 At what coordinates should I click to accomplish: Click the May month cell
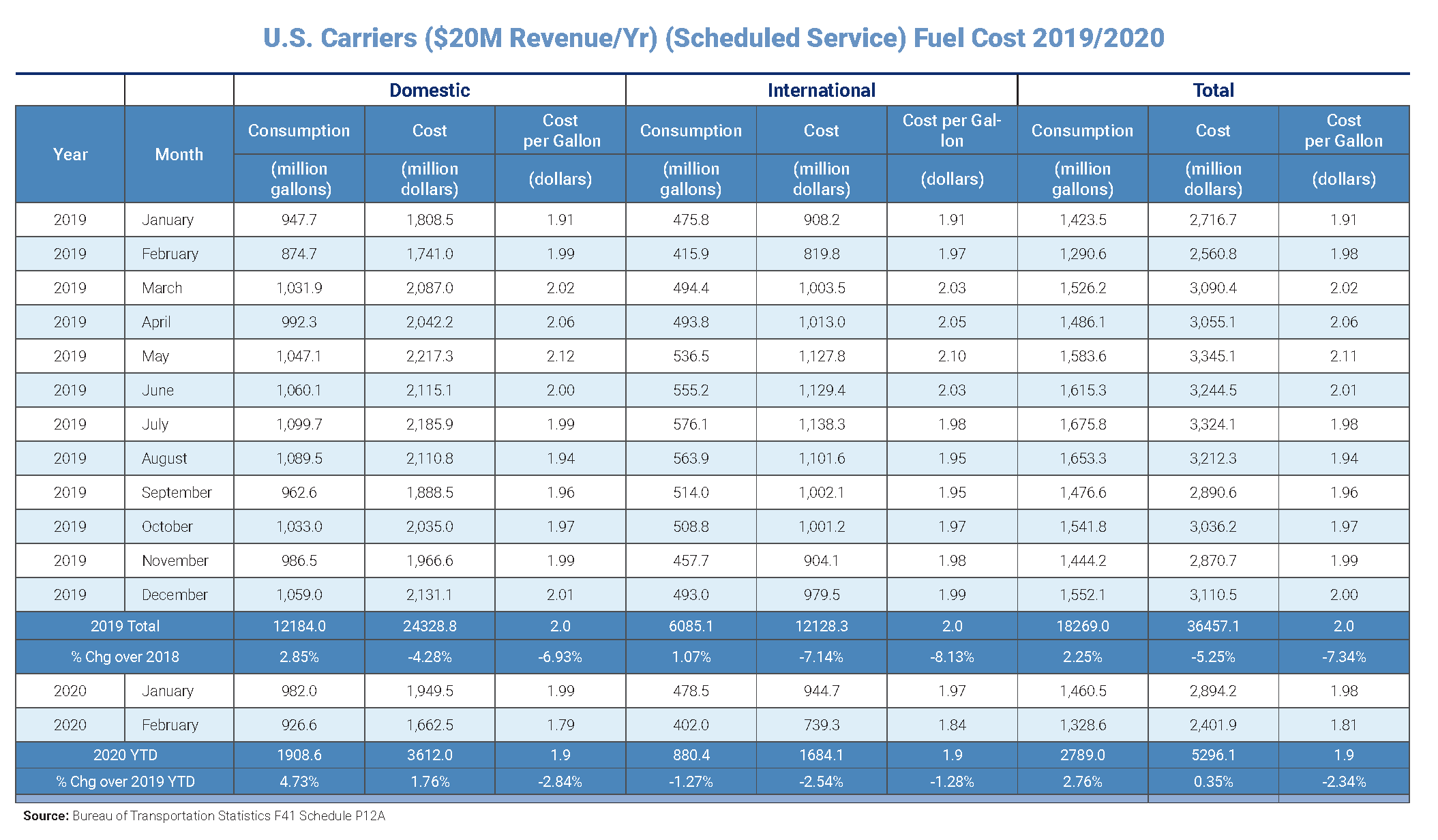click(155, 356)
